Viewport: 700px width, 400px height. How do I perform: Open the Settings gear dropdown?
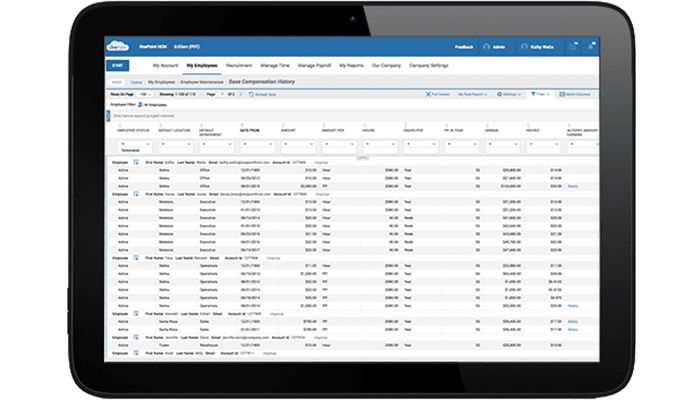[509, 94]
